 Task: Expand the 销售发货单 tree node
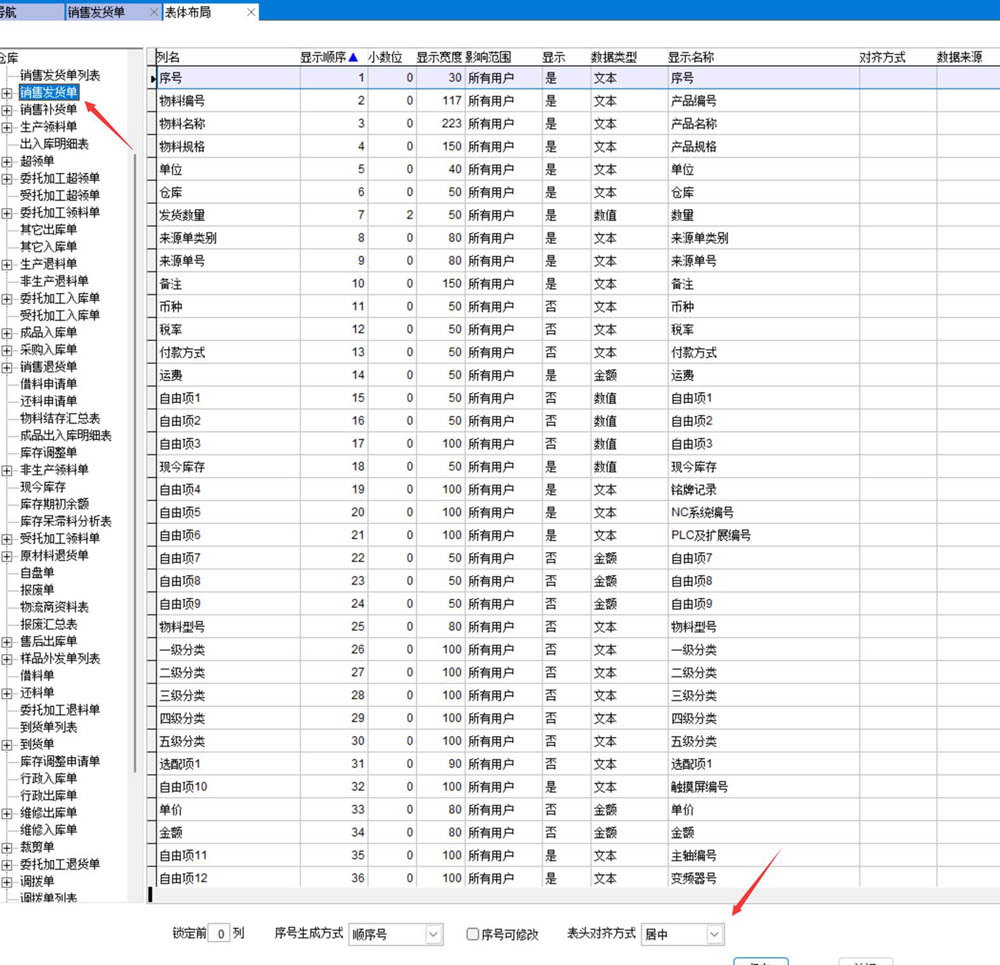(7, 93)
